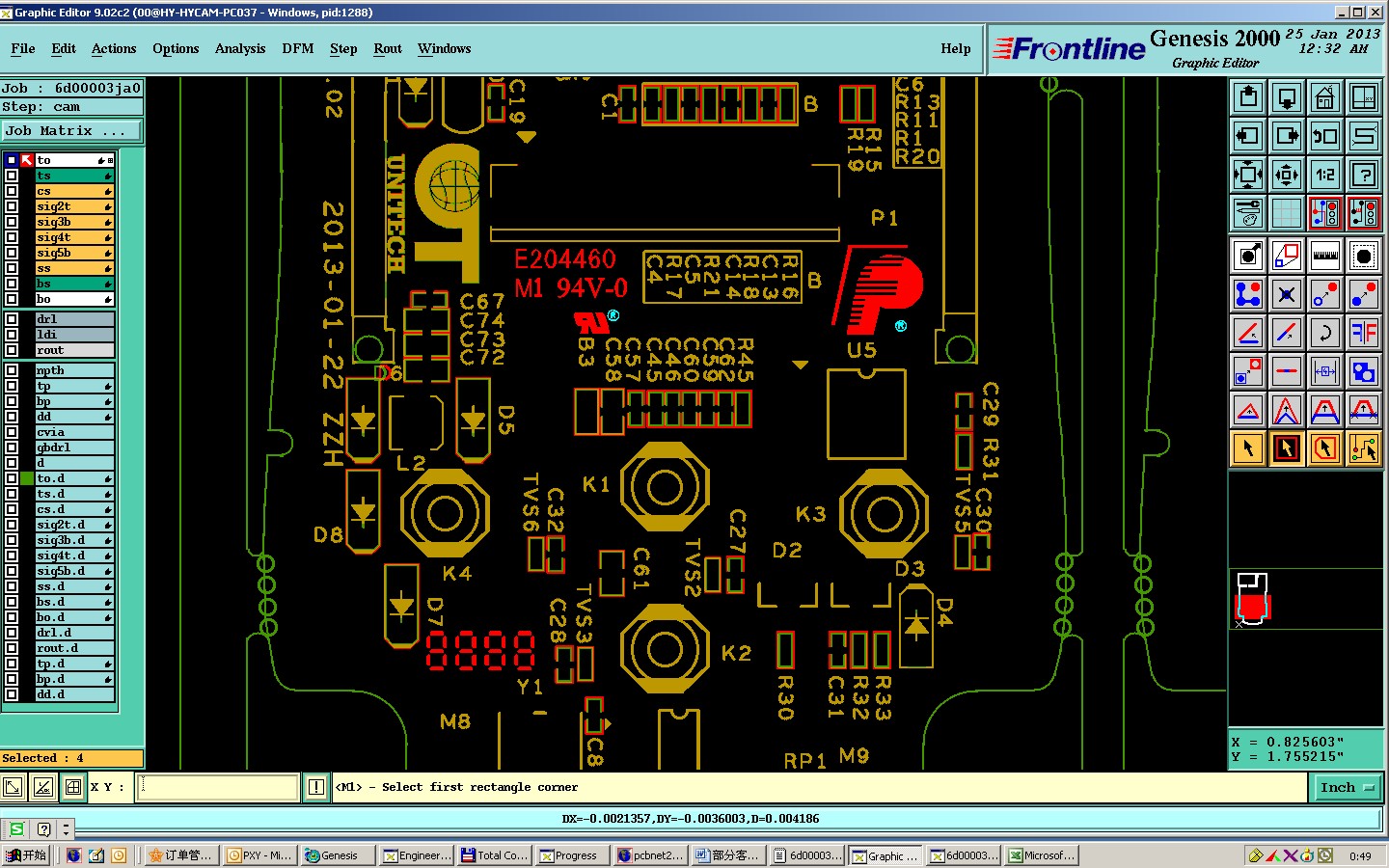Click the mirrored F icon
Image resolution: width=1389 pixels, height=868 pixels.
1364,333
